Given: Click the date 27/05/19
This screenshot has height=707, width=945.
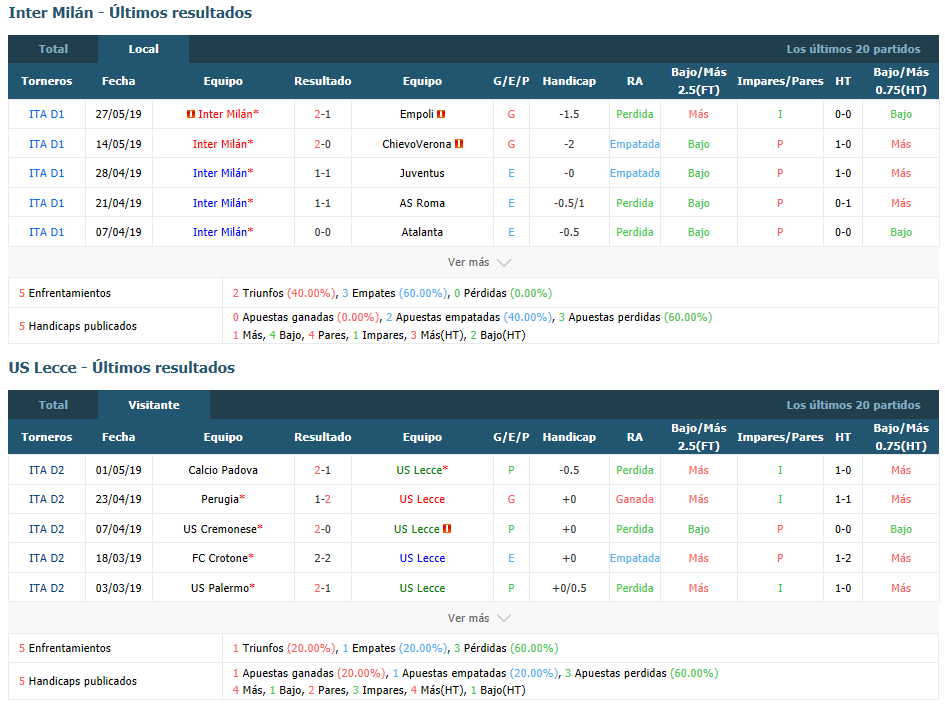Looking at the screenshot, I should (119, 114).
